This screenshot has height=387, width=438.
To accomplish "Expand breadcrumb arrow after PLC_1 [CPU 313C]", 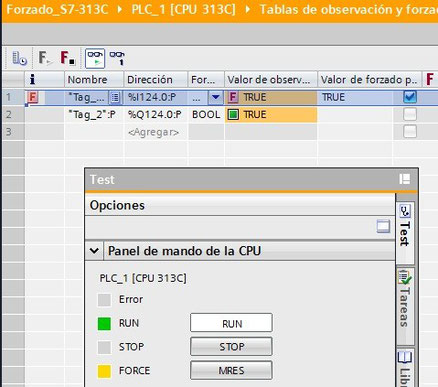I will [x=248, y=9].
